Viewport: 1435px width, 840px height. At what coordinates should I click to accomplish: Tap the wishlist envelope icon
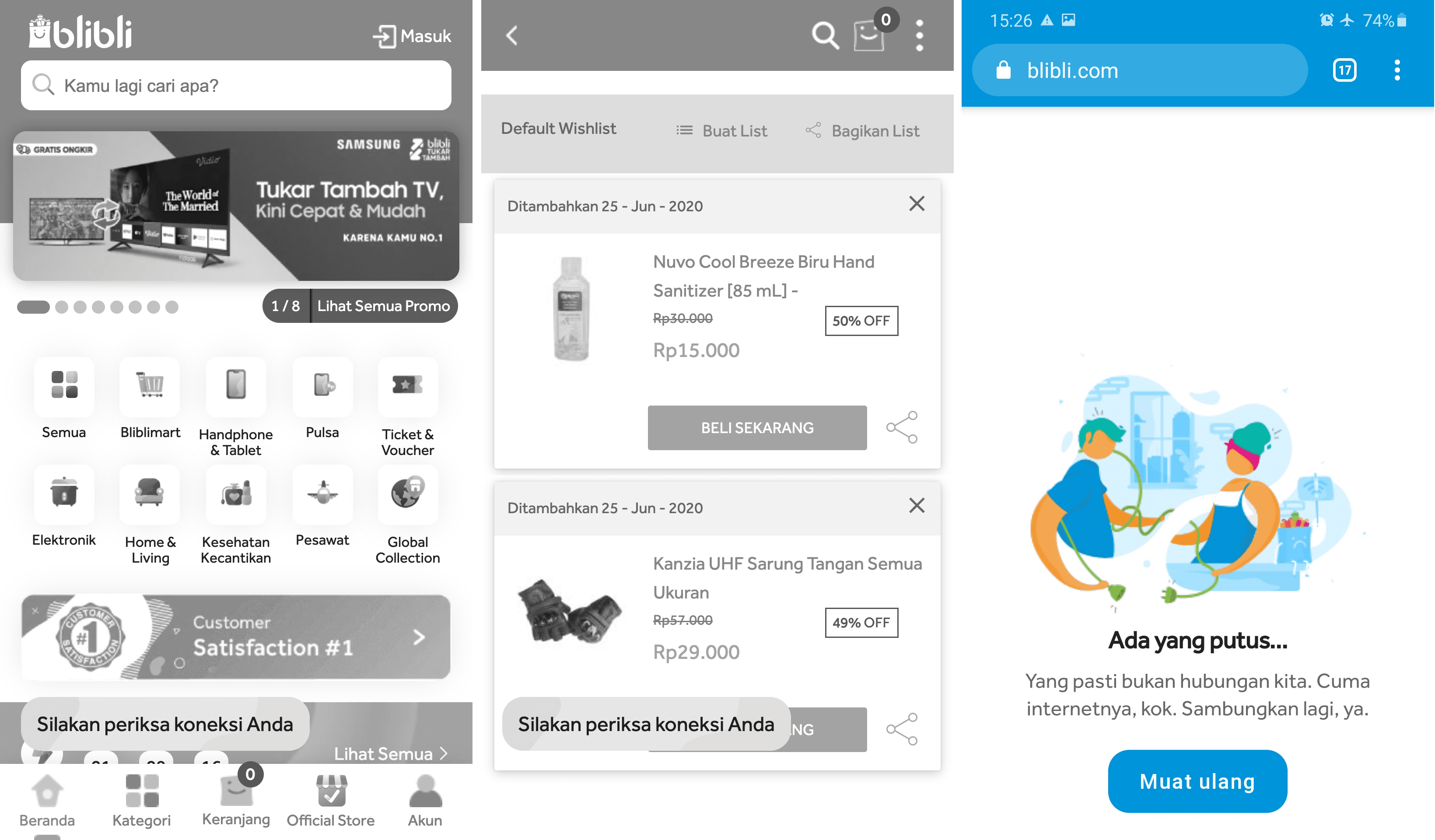[x=869, y=34]
